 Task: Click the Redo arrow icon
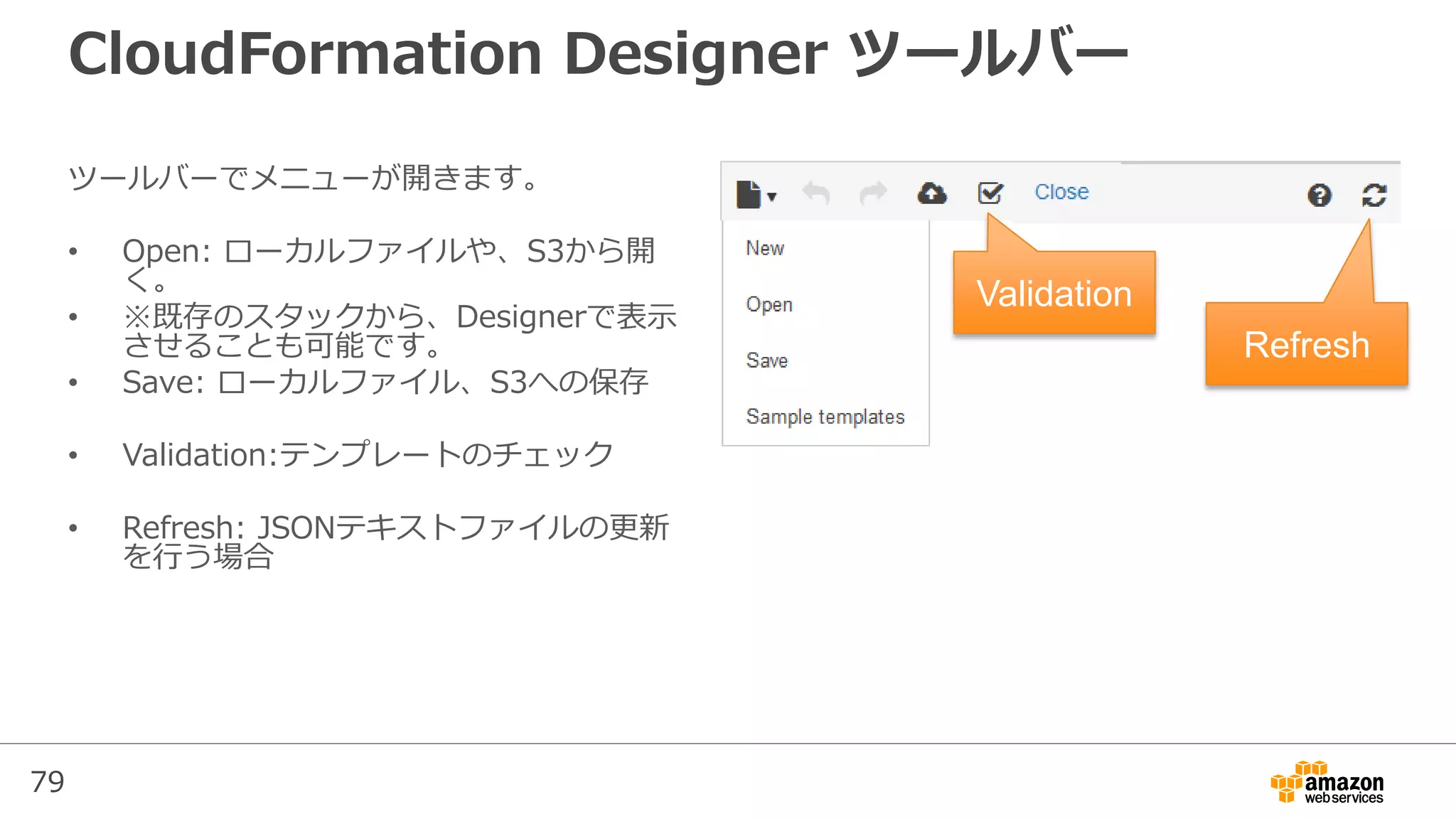[x=873, y=193]
